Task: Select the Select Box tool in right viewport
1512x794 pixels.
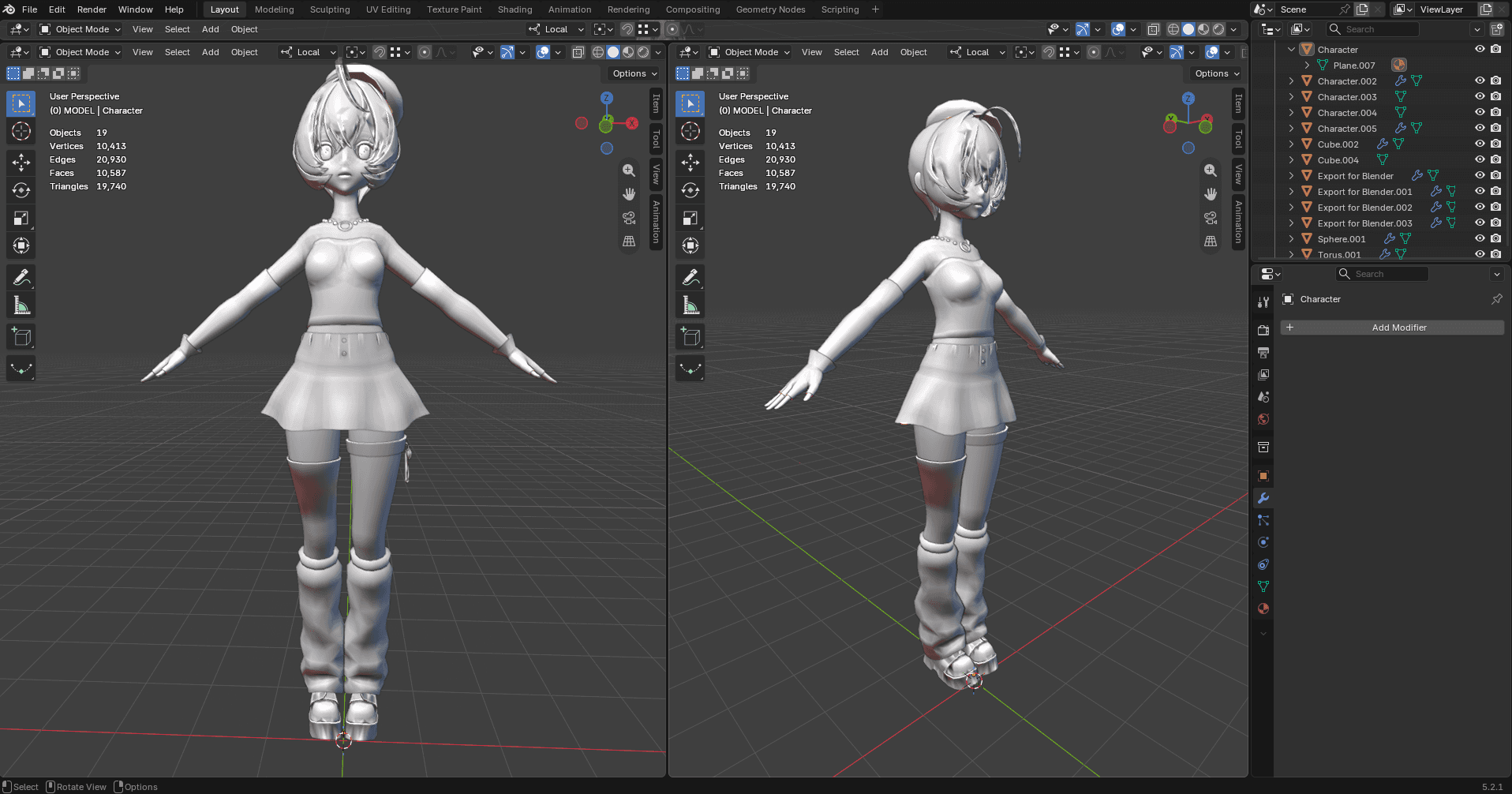Action: [x=691, y=104]
